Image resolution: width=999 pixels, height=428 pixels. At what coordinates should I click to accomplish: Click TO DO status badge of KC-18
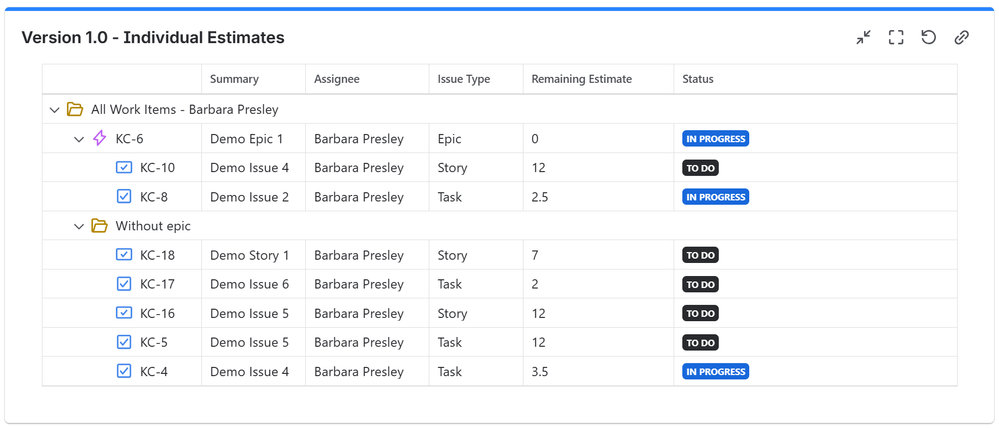pyautogui.click(x=701, y=255)
